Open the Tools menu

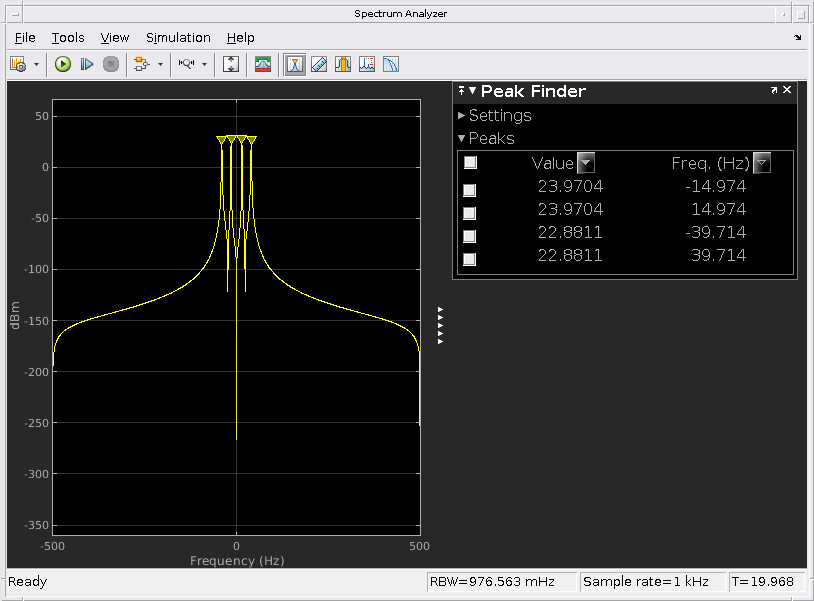[x=68, y=38]
